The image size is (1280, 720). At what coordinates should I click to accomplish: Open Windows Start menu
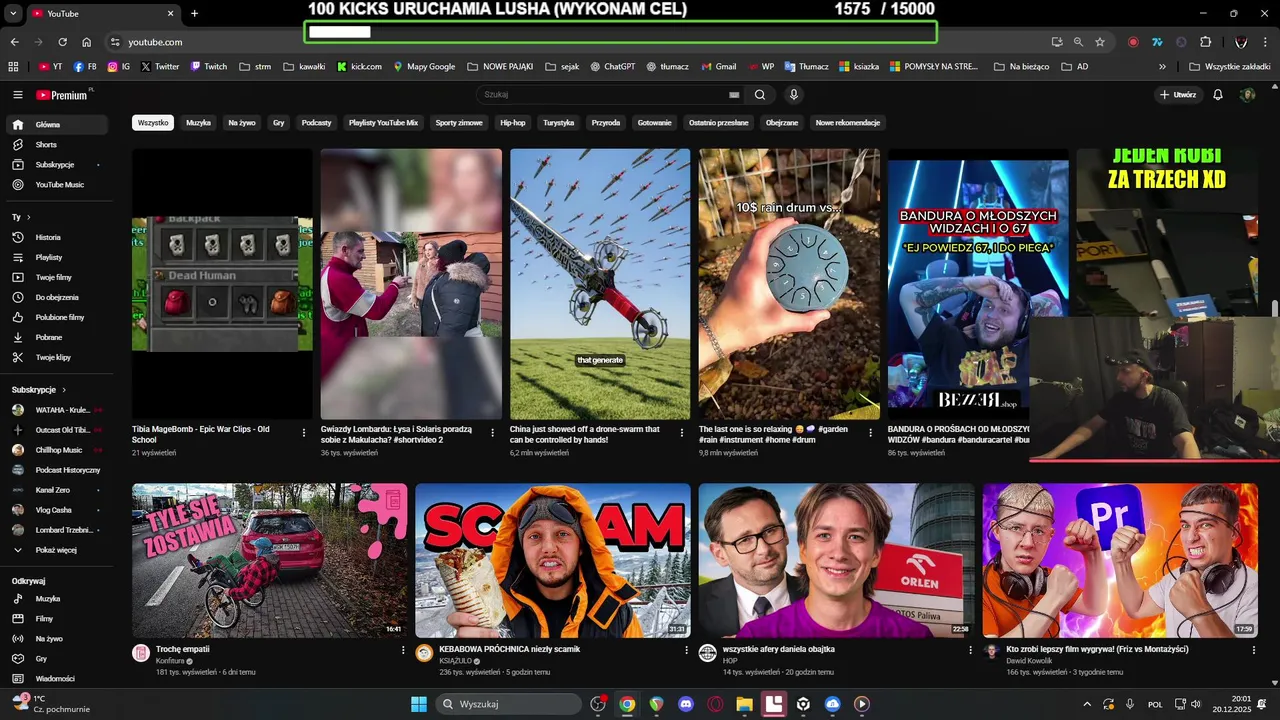(x=418, y=704)
